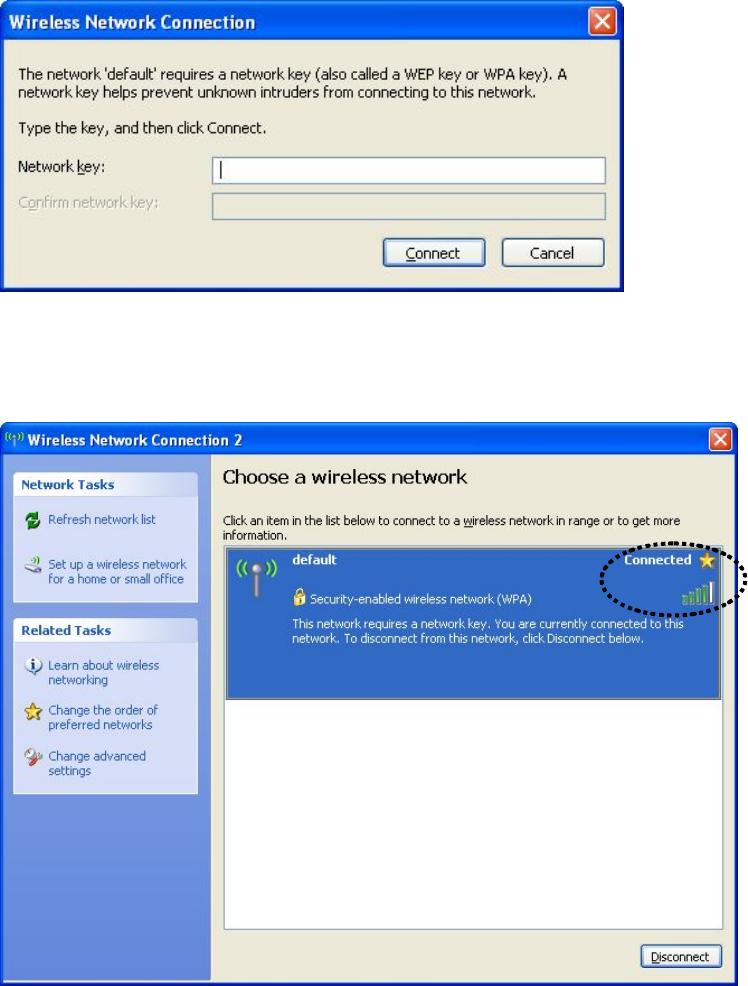Click the antenna icon of the default network

tap(256, 577)
